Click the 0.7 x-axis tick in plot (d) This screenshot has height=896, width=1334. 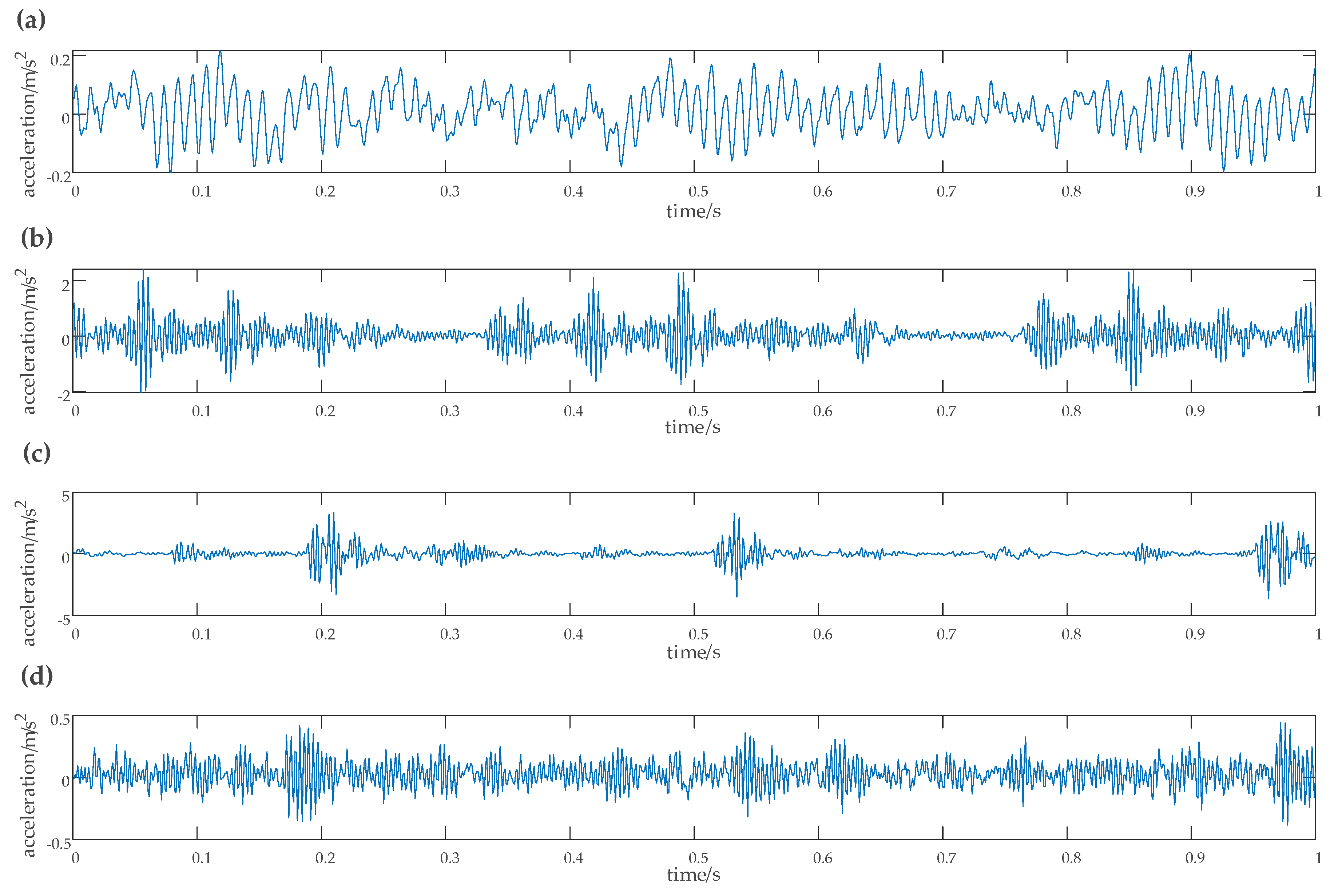click(x=946, y=858)
